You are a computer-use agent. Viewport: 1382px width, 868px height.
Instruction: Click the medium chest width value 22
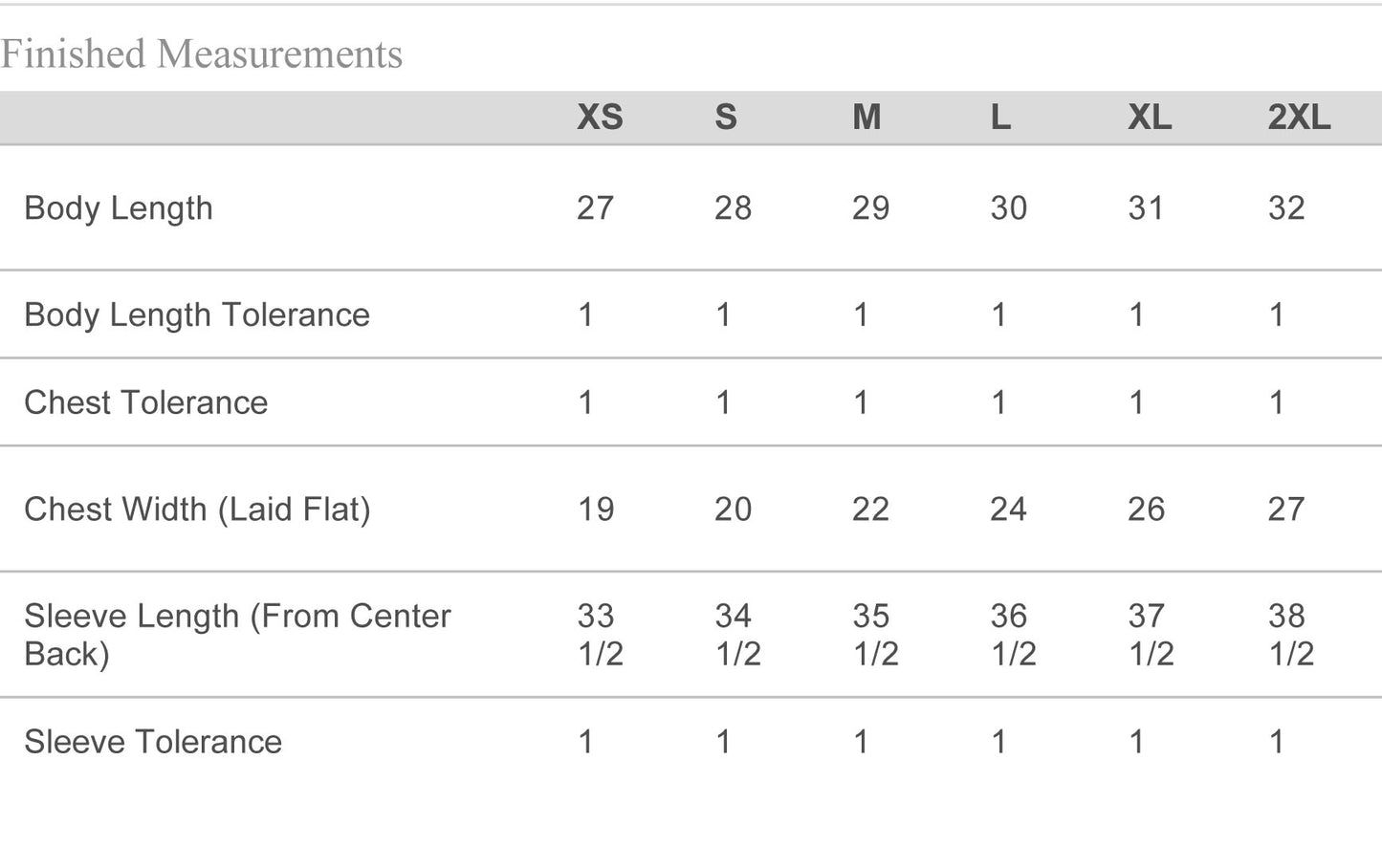pos(870,510)
